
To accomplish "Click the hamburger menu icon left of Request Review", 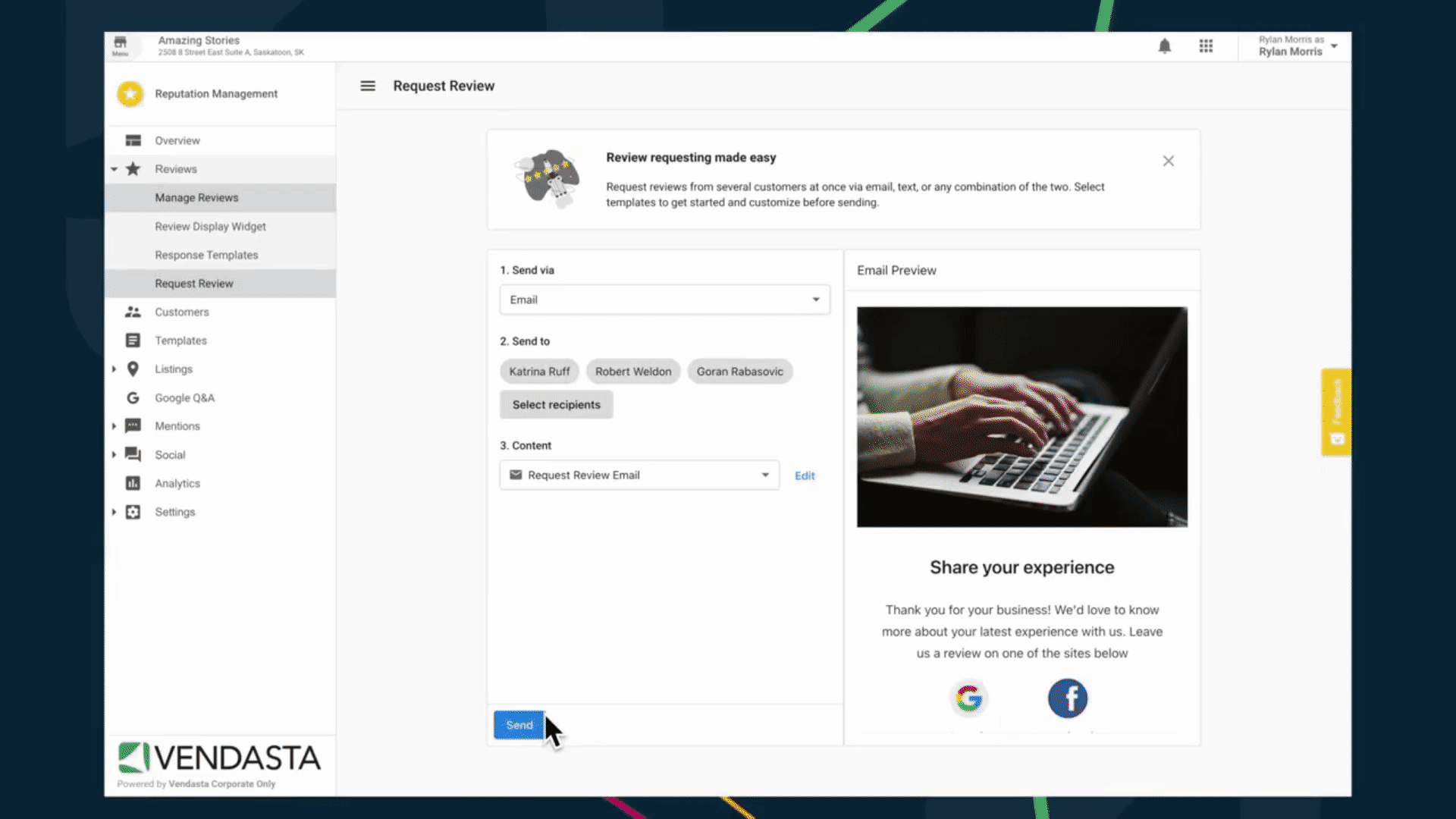I will coord(368,85).
